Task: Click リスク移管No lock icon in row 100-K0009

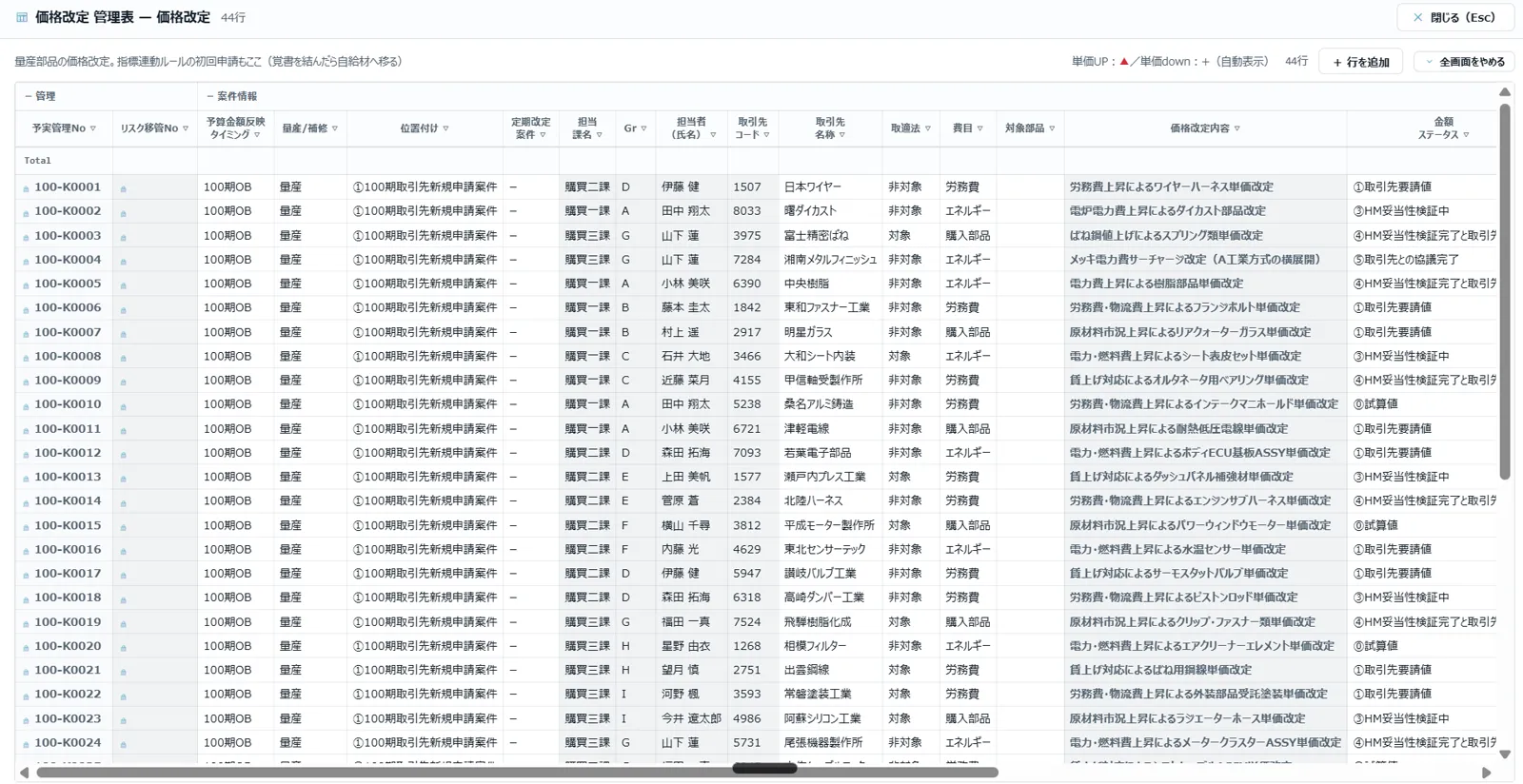Action: click(123, 382)
